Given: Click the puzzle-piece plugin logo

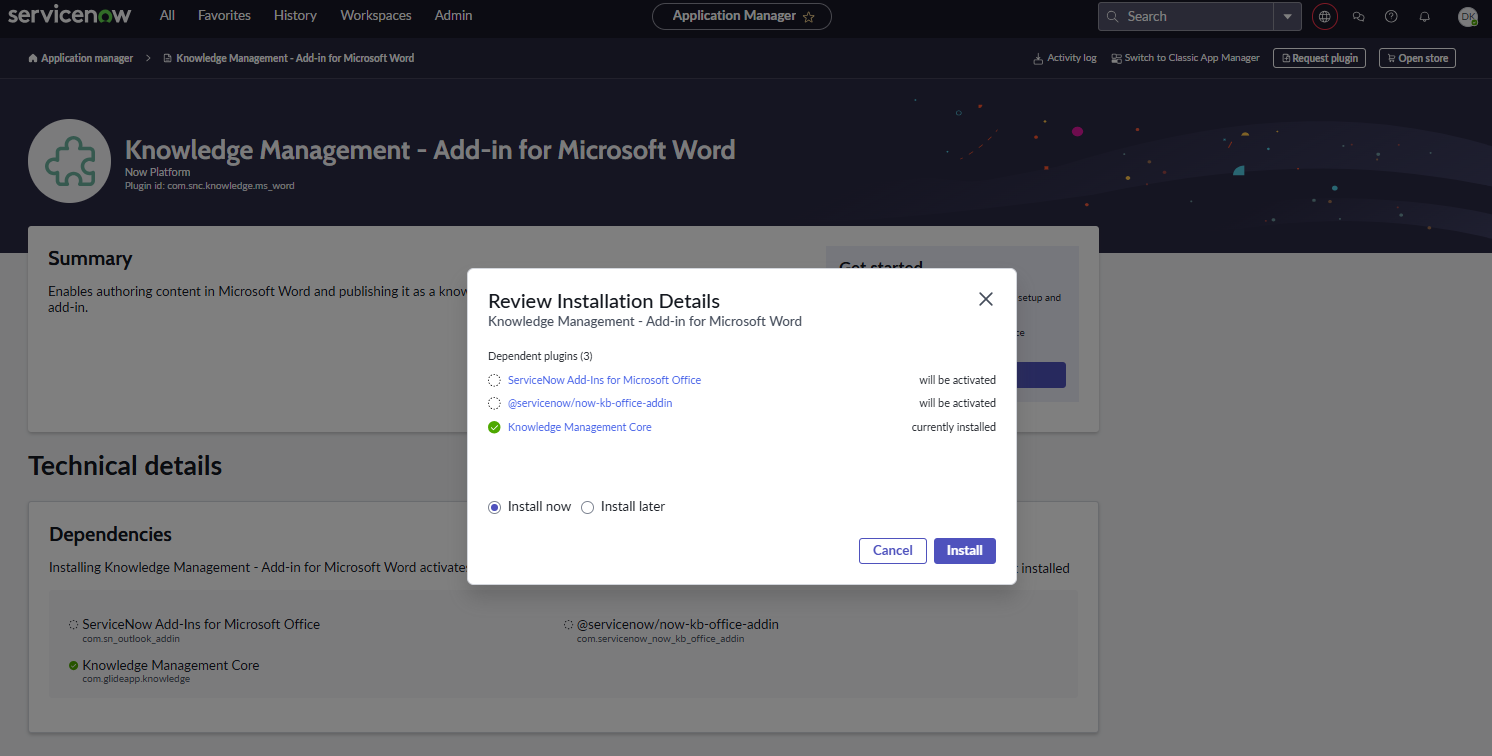Looking at the screenshot, I should tap(69, 160).
